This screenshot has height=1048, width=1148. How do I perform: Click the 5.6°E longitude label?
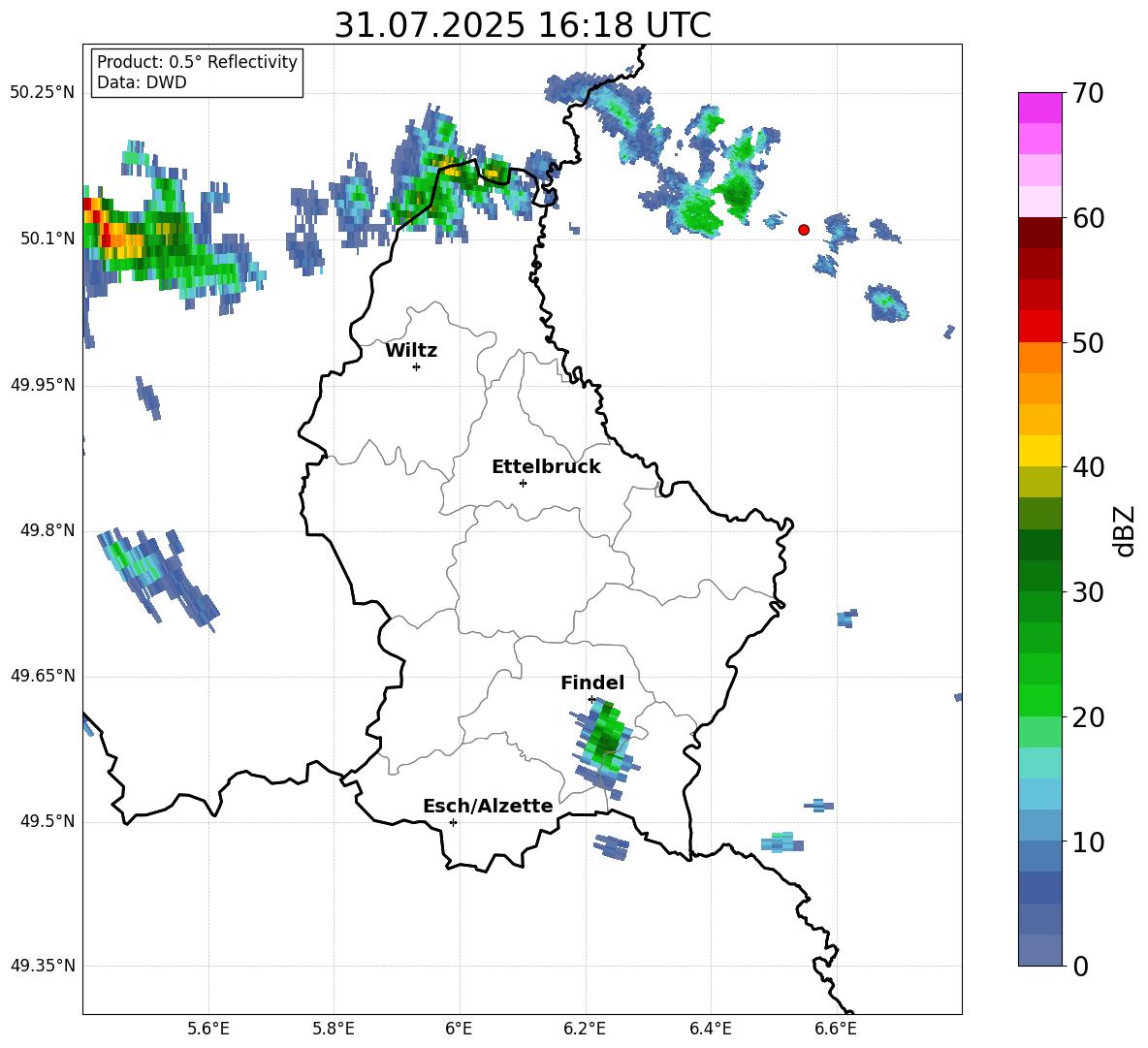tap(208, 1029)
